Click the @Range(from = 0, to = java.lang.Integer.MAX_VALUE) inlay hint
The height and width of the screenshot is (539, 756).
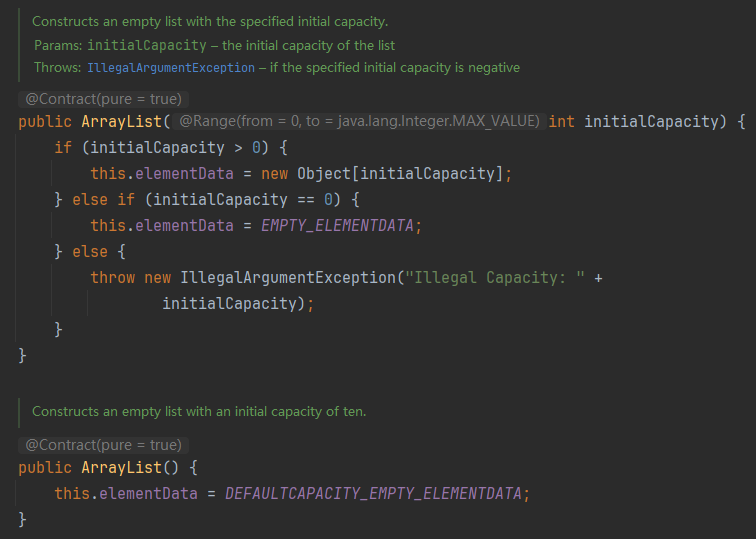(359, 121)
